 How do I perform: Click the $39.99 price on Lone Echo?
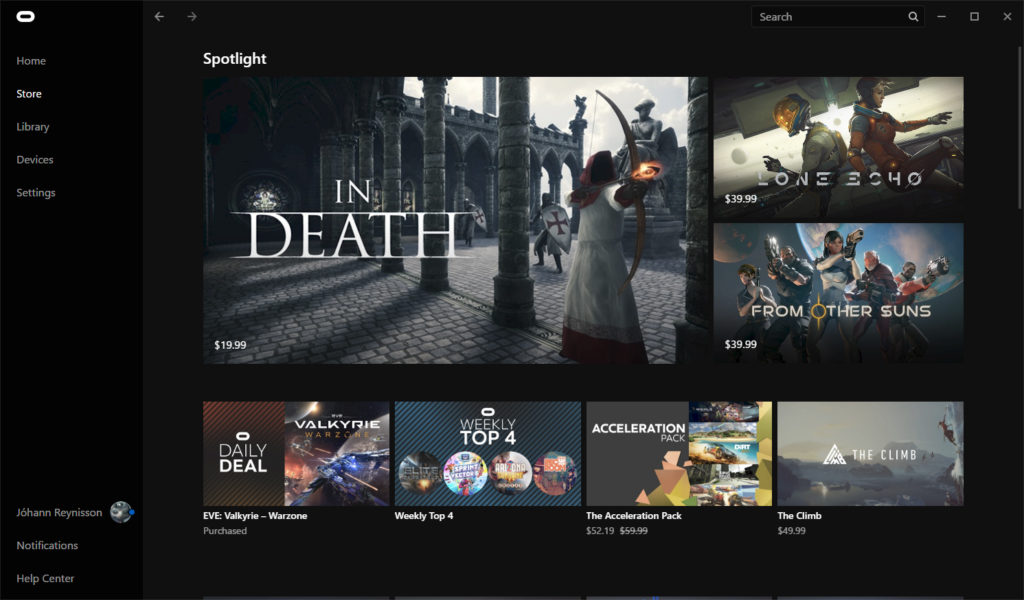[x=741, y=198]
